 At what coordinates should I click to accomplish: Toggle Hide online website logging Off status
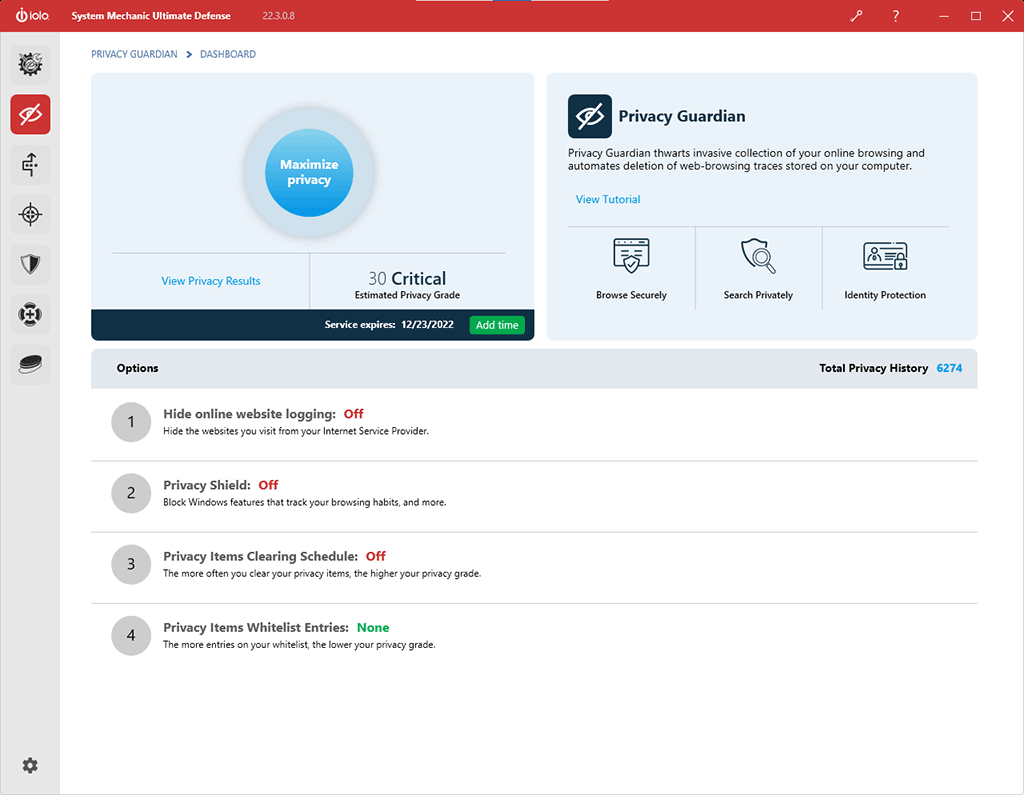(x=353, y=413)
